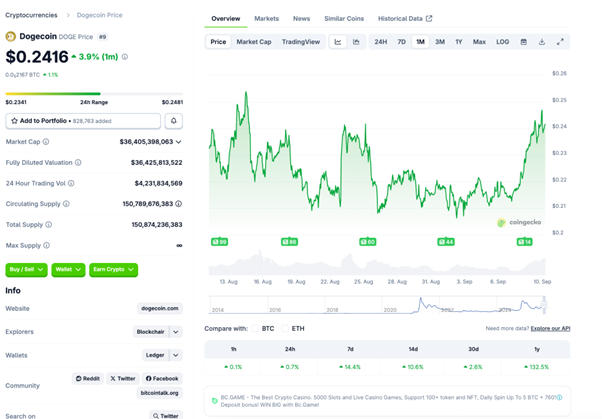The height and width of the screenshot is (419, 602).
Task: Click the chart range navigator right handle
Action: pos(544,305)
